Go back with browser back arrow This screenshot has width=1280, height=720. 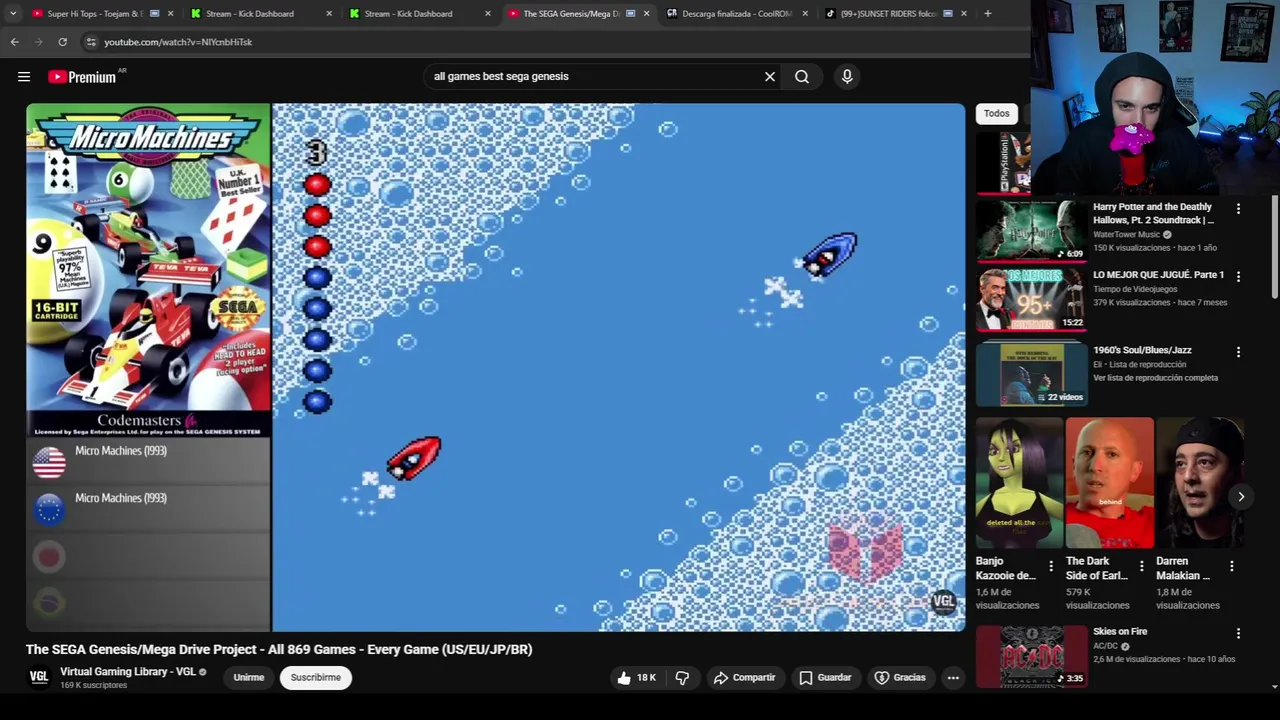14,42
